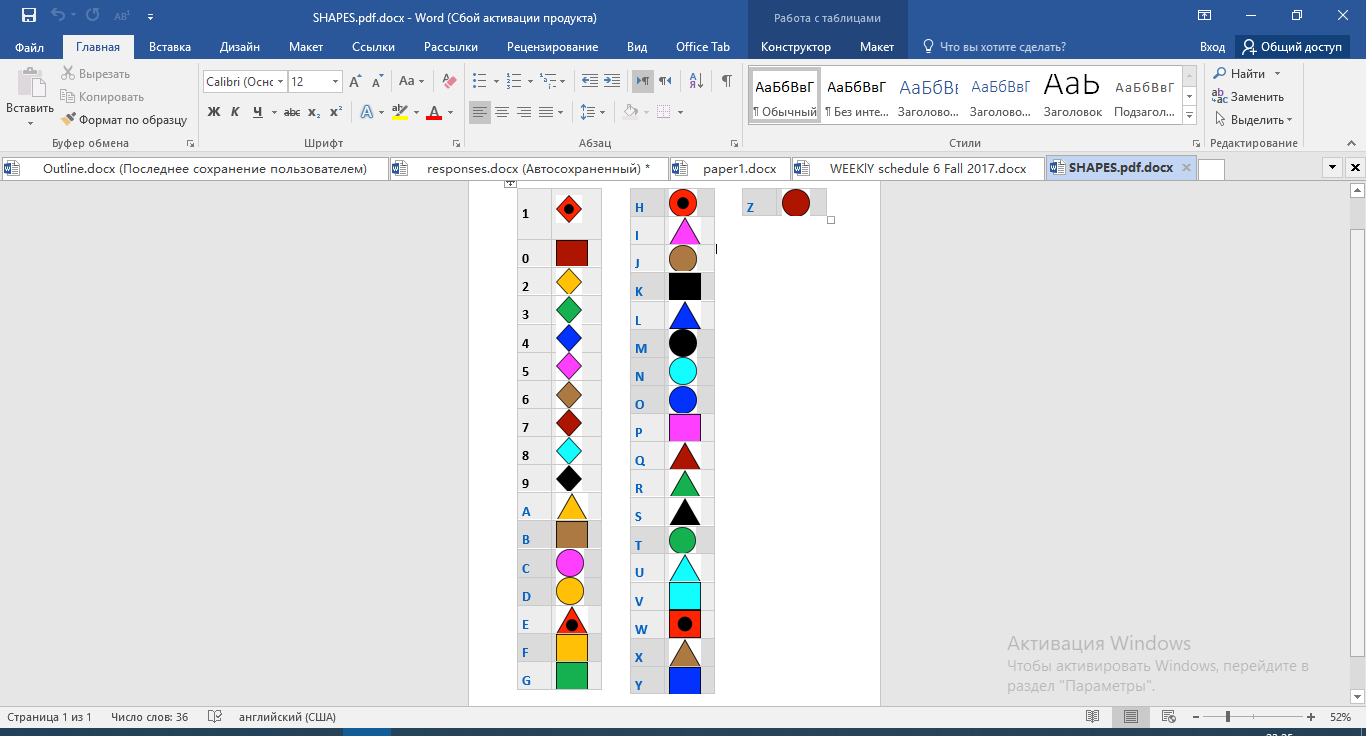Switch to the Outline.docx document tab
The image size is (1366, 736).
tap(195, 168)
